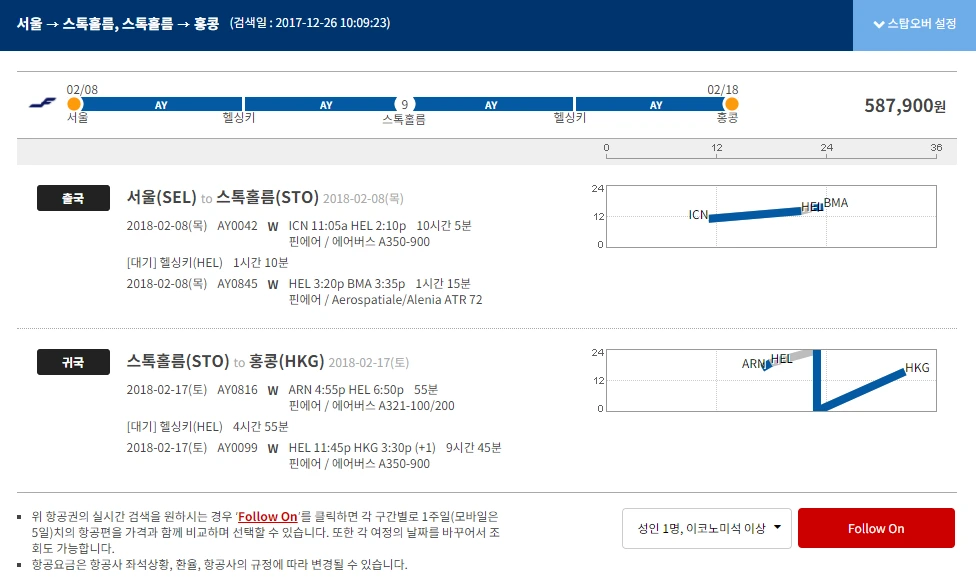Click the W cabin badge next to AY0042
The image size is (976, 583).
[272, 226]
